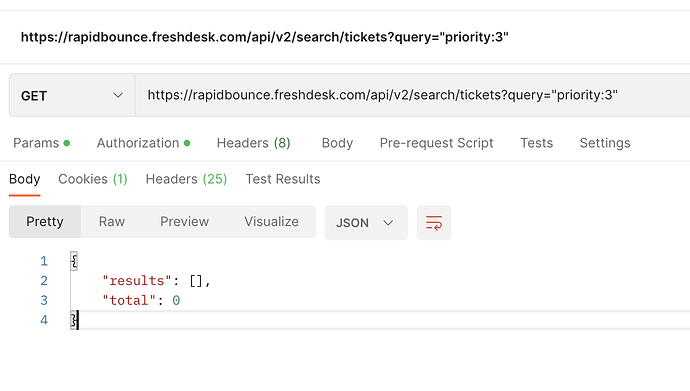Open the Params request tab
The height and width of the screenshot is (391, 690).
[x=41, y=143]
